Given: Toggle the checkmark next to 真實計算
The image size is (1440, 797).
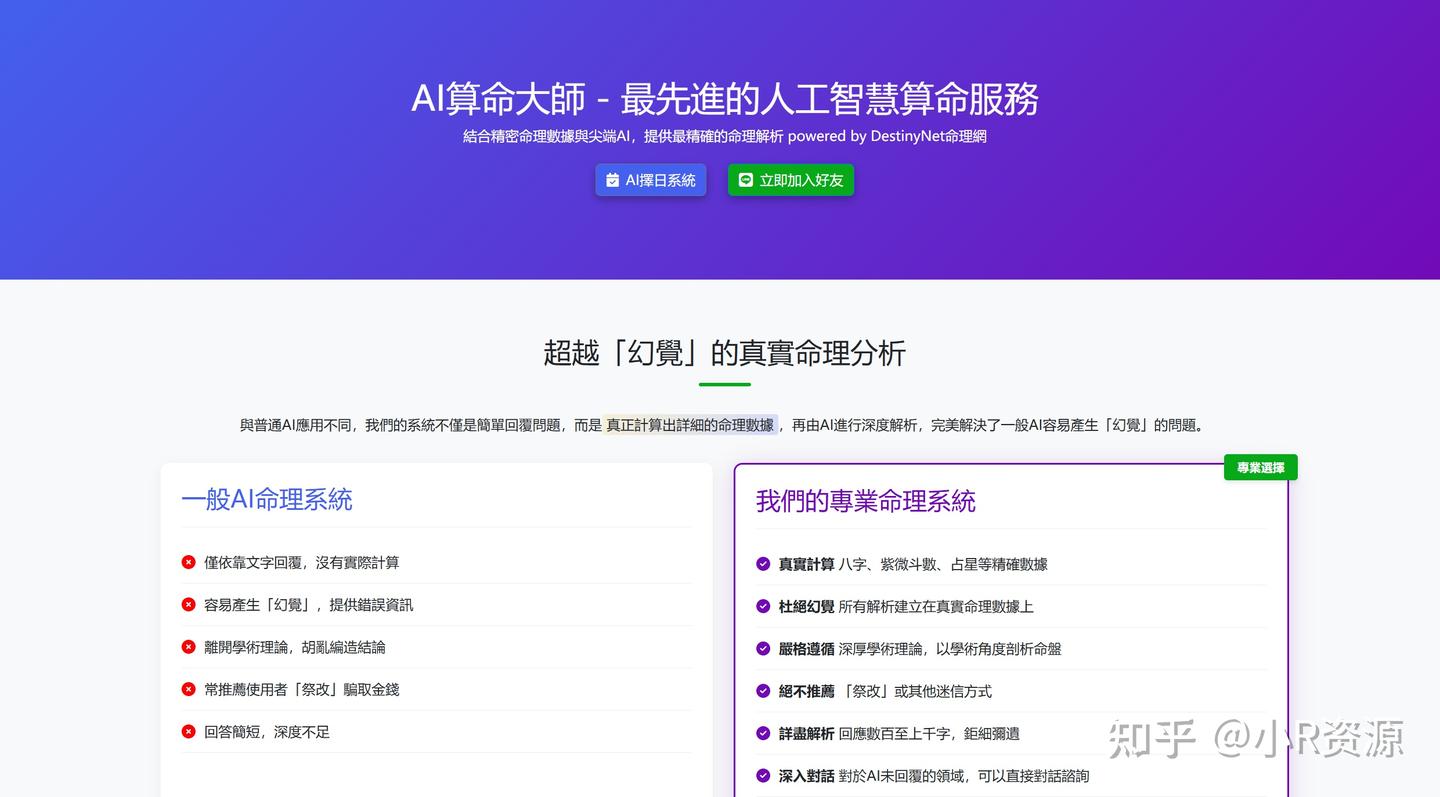Looking at the screenshot, I should [763, 564].
